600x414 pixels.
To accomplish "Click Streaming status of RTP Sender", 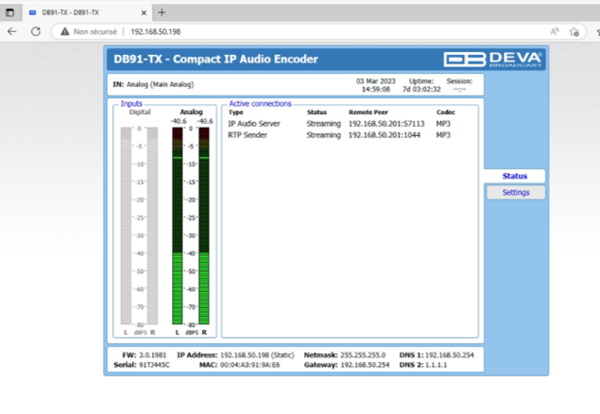I will 323,135.
